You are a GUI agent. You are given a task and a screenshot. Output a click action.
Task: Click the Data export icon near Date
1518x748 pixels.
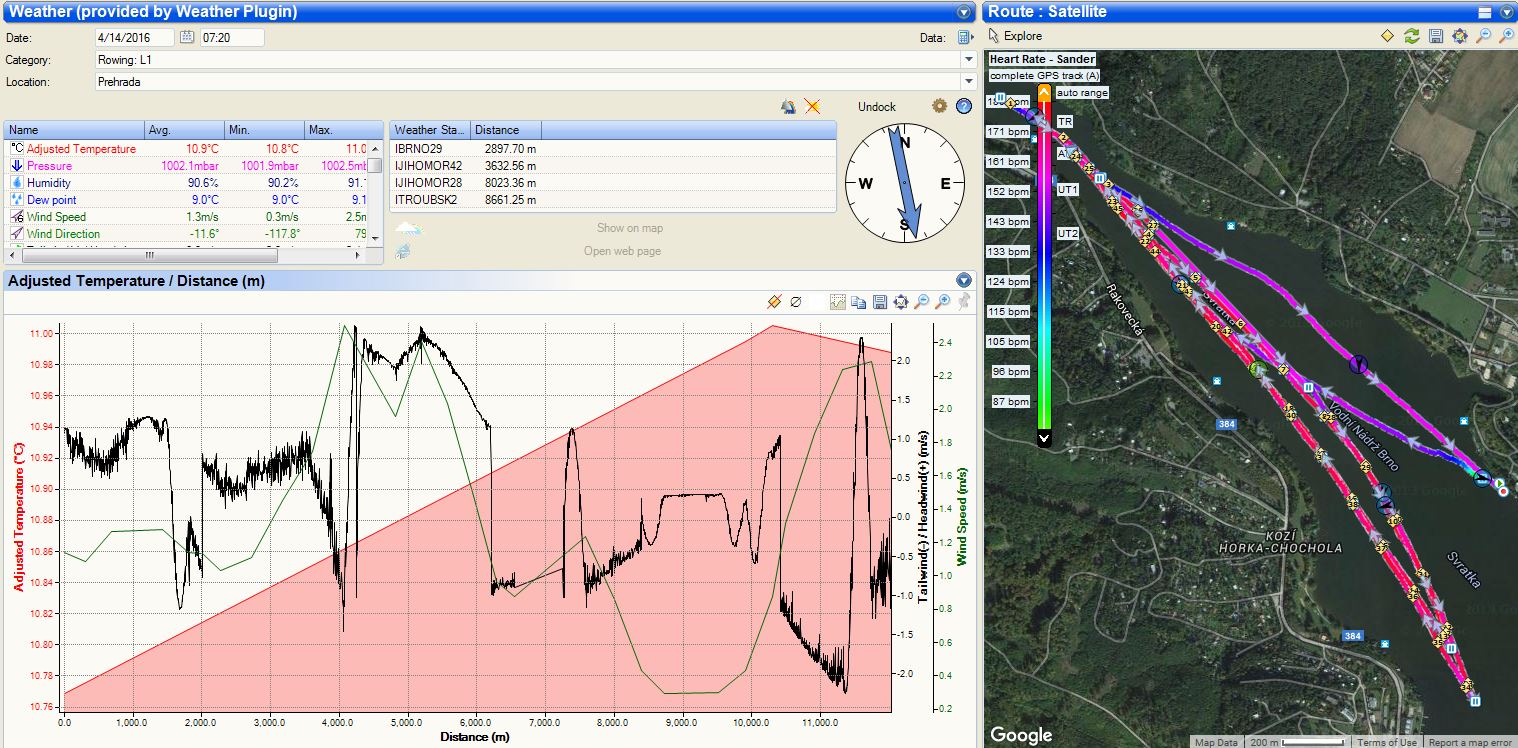[x=965, y=38]
